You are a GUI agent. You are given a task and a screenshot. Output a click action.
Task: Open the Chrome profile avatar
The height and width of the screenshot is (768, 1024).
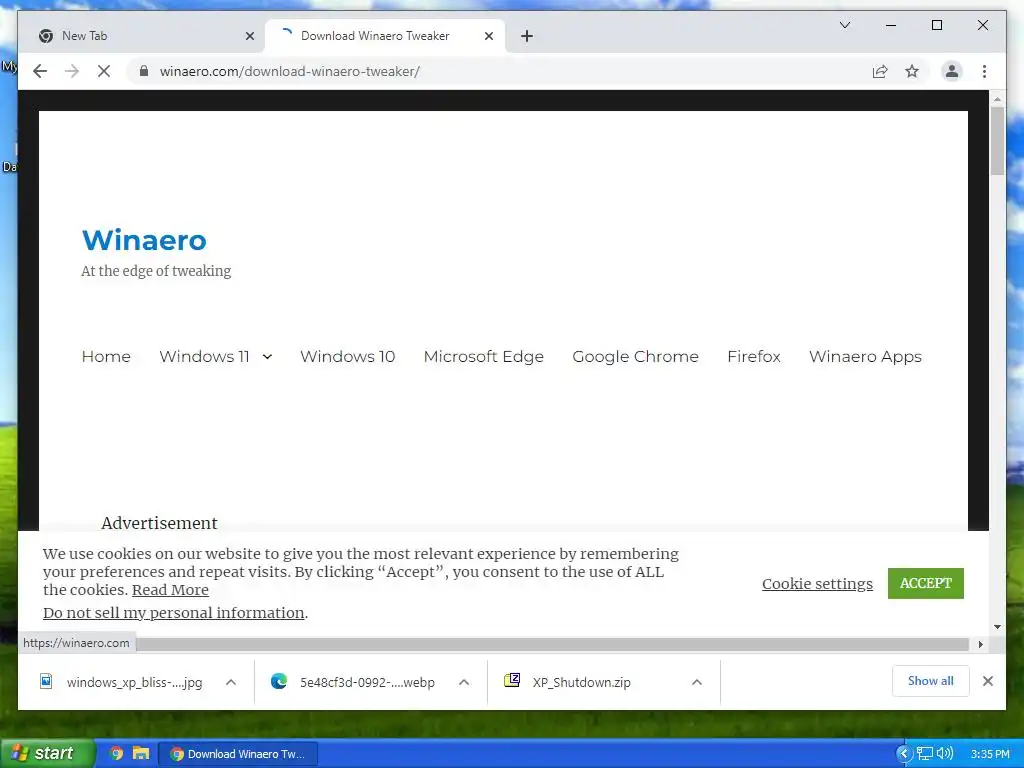click(952, 71)
